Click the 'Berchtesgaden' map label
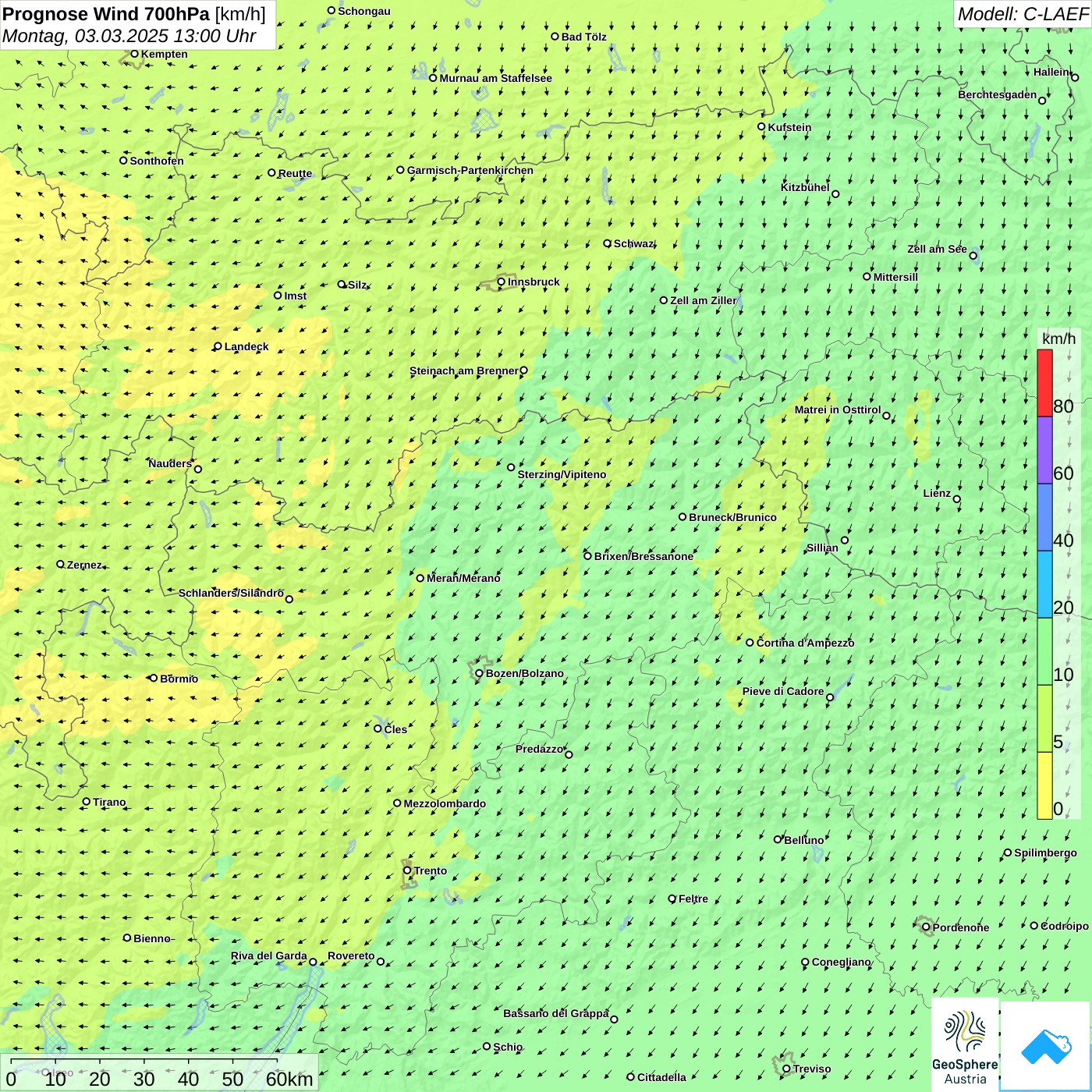Screen dimensions: 1092x1092 [x=997, y=94]
